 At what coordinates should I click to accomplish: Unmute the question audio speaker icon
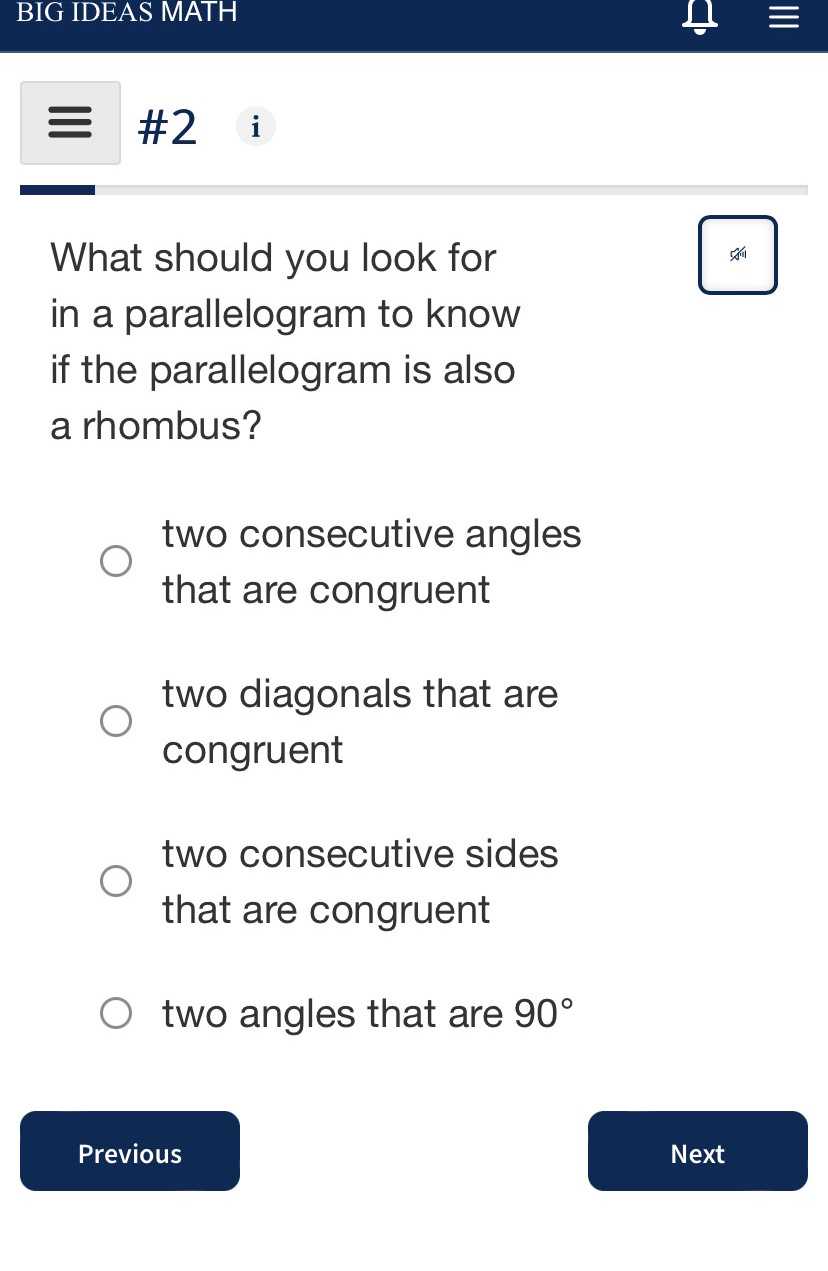(738, 254)
